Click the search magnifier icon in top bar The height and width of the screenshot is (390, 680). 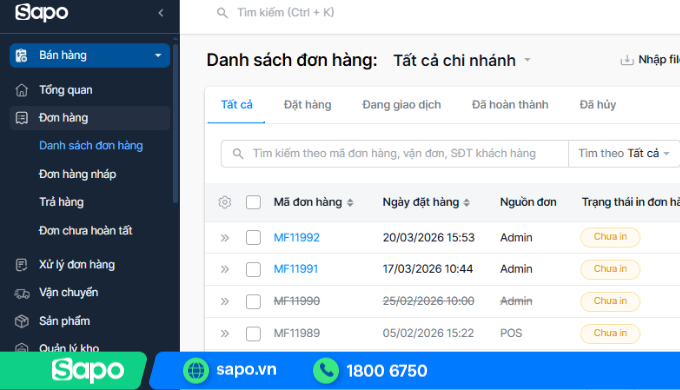(x=222, y=13)
